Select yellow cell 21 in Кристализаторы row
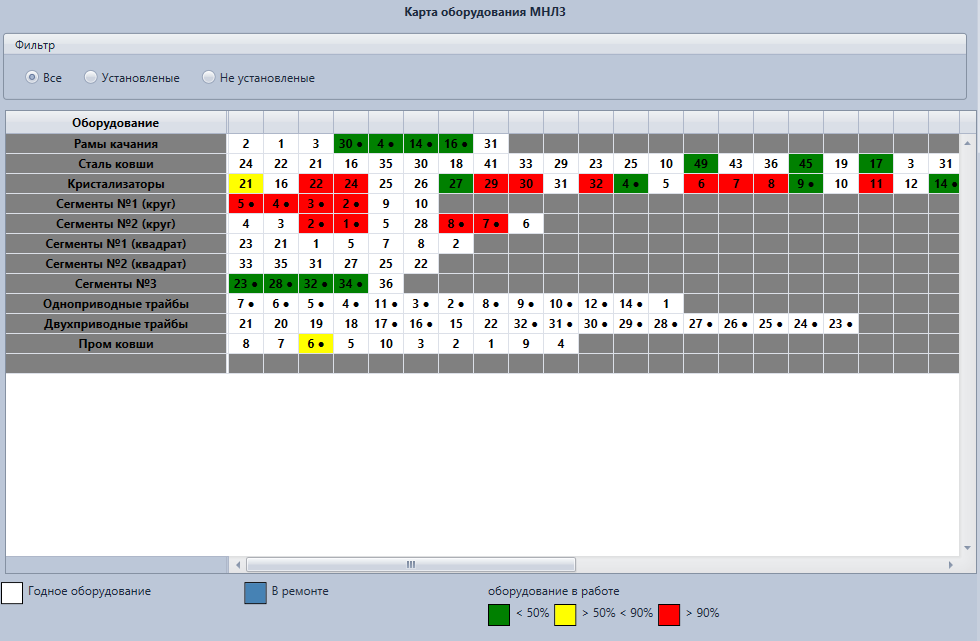The height and width of the screenshot is (641, 980). (245, 184)
